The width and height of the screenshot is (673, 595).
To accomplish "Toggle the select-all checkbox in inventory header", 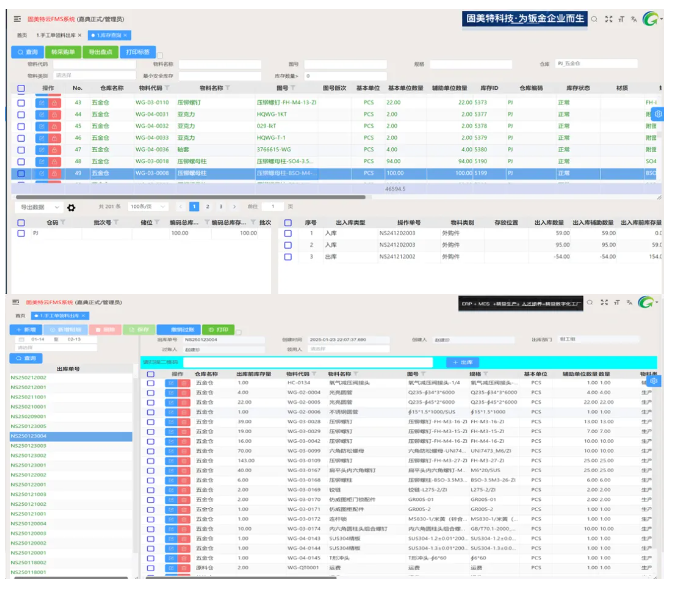I will click(x=21, y=88).
